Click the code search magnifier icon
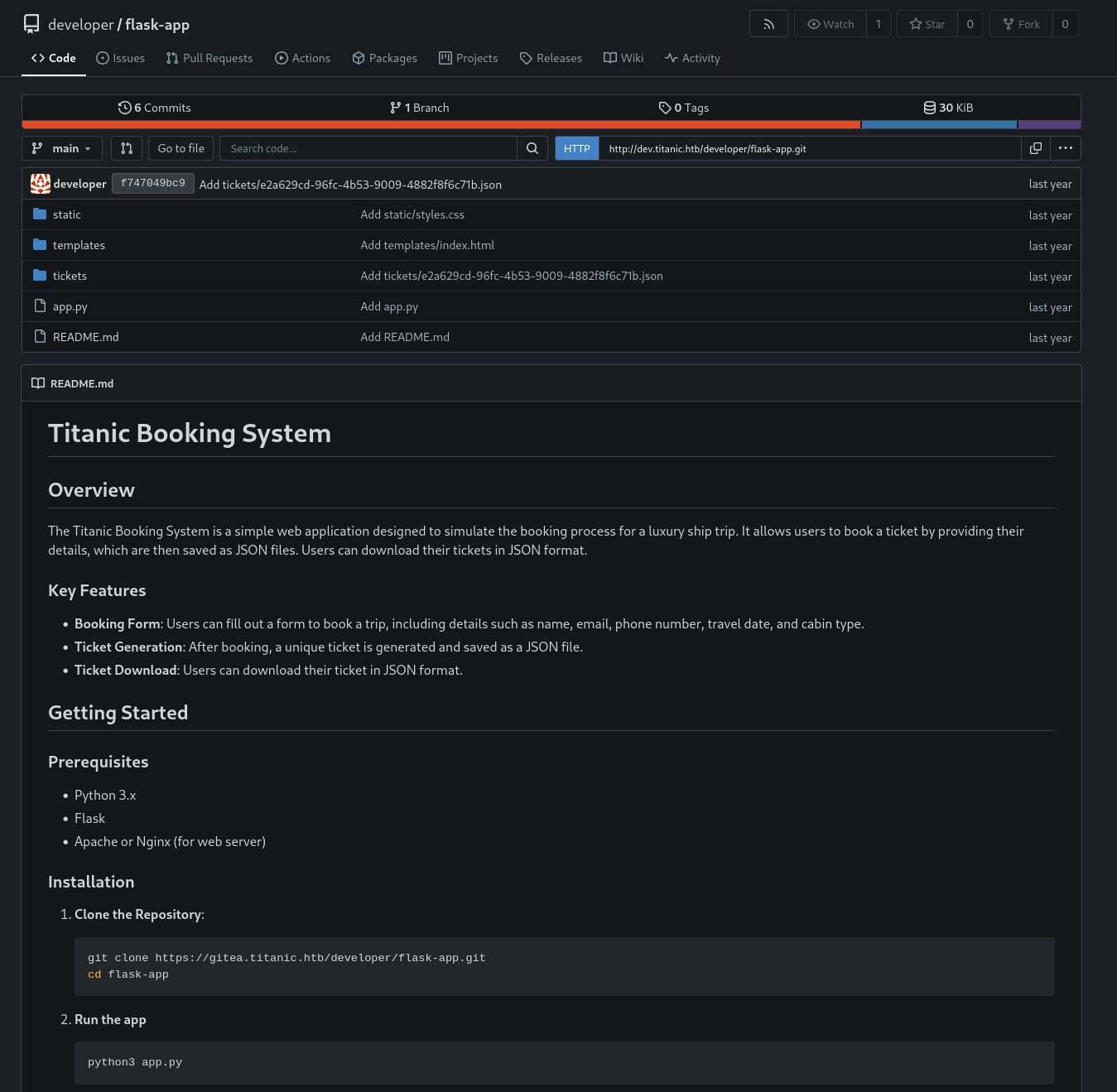 click(532, 148)
